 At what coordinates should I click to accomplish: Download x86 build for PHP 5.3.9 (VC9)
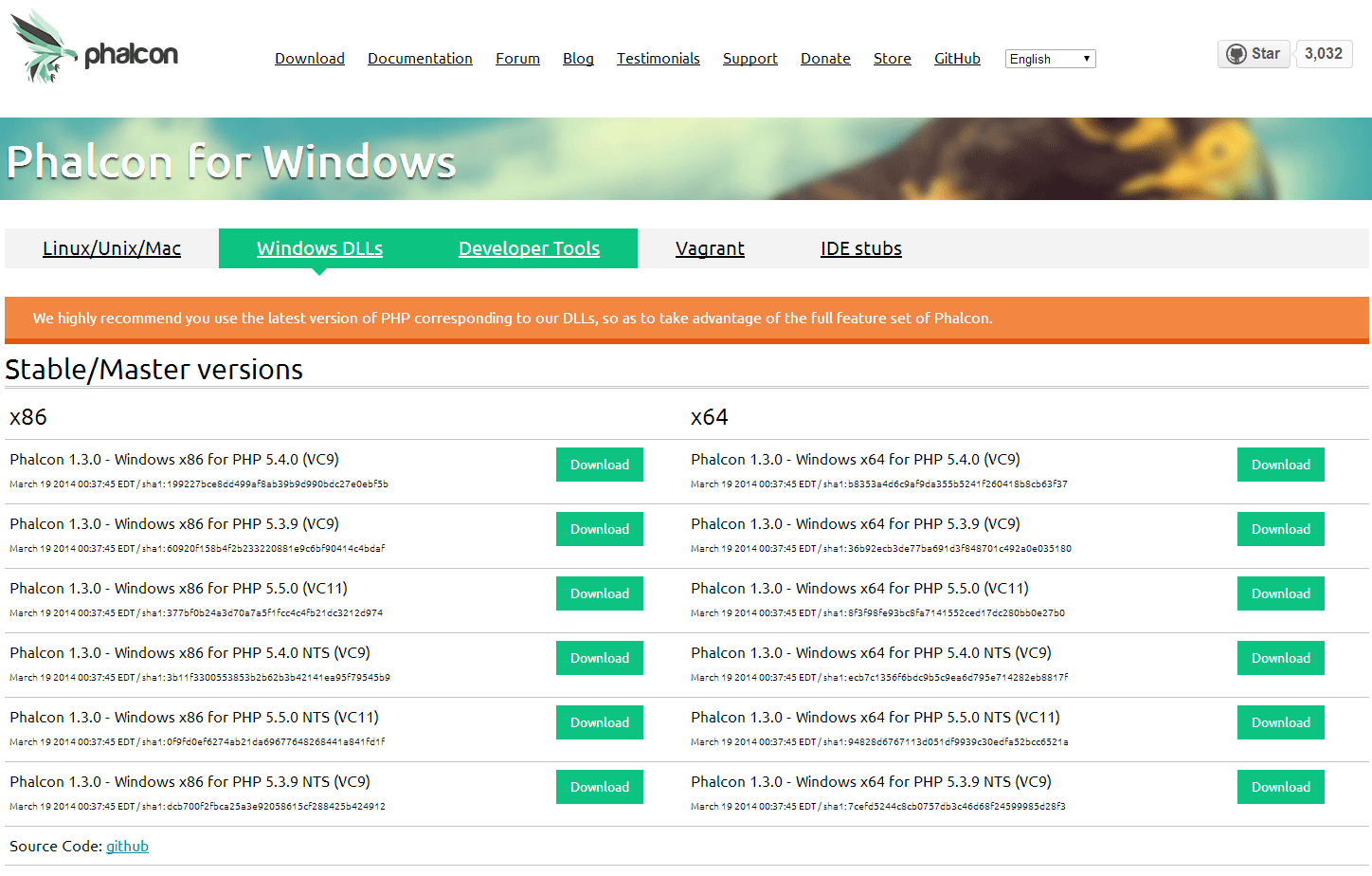(x=600, y=529)
